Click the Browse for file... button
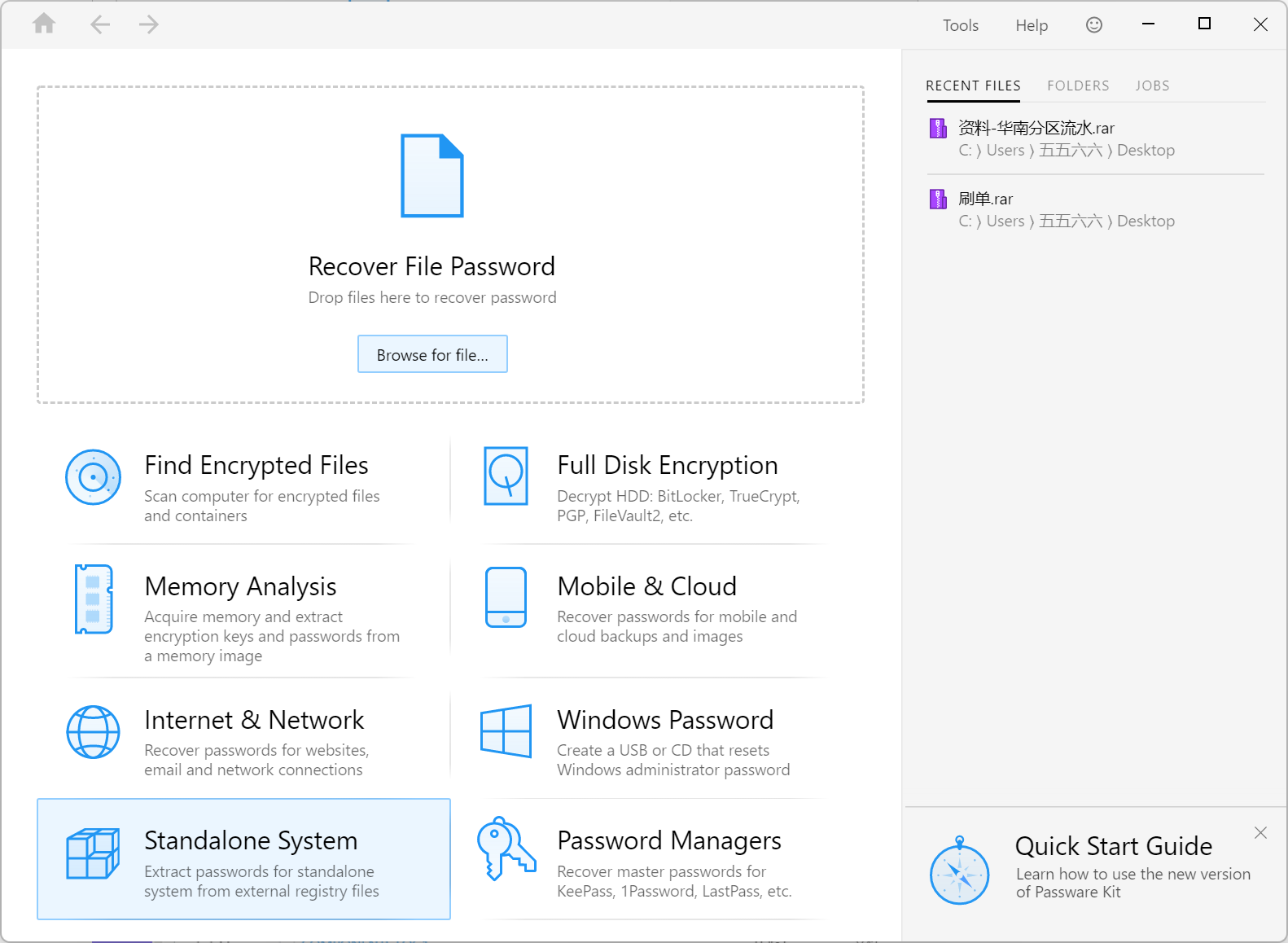This screenshot has height=943, width=1288. click(432, 354)
